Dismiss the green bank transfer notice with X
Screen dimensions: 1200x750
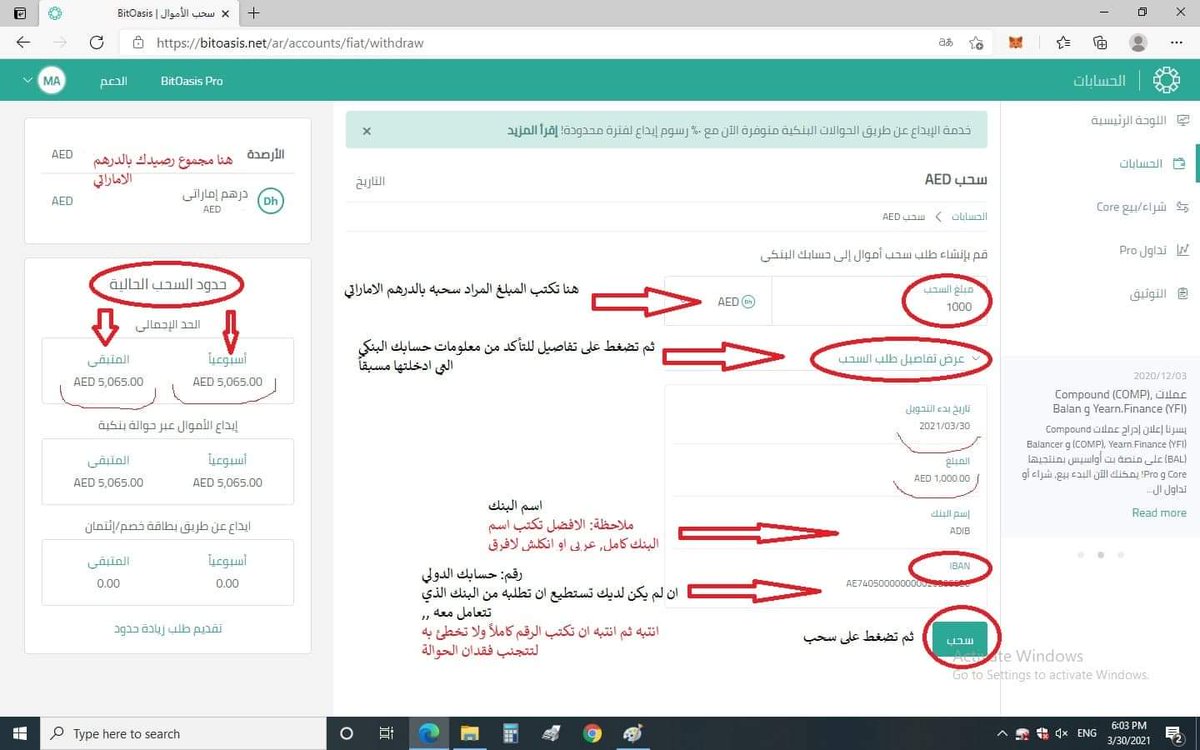[366, 131]
